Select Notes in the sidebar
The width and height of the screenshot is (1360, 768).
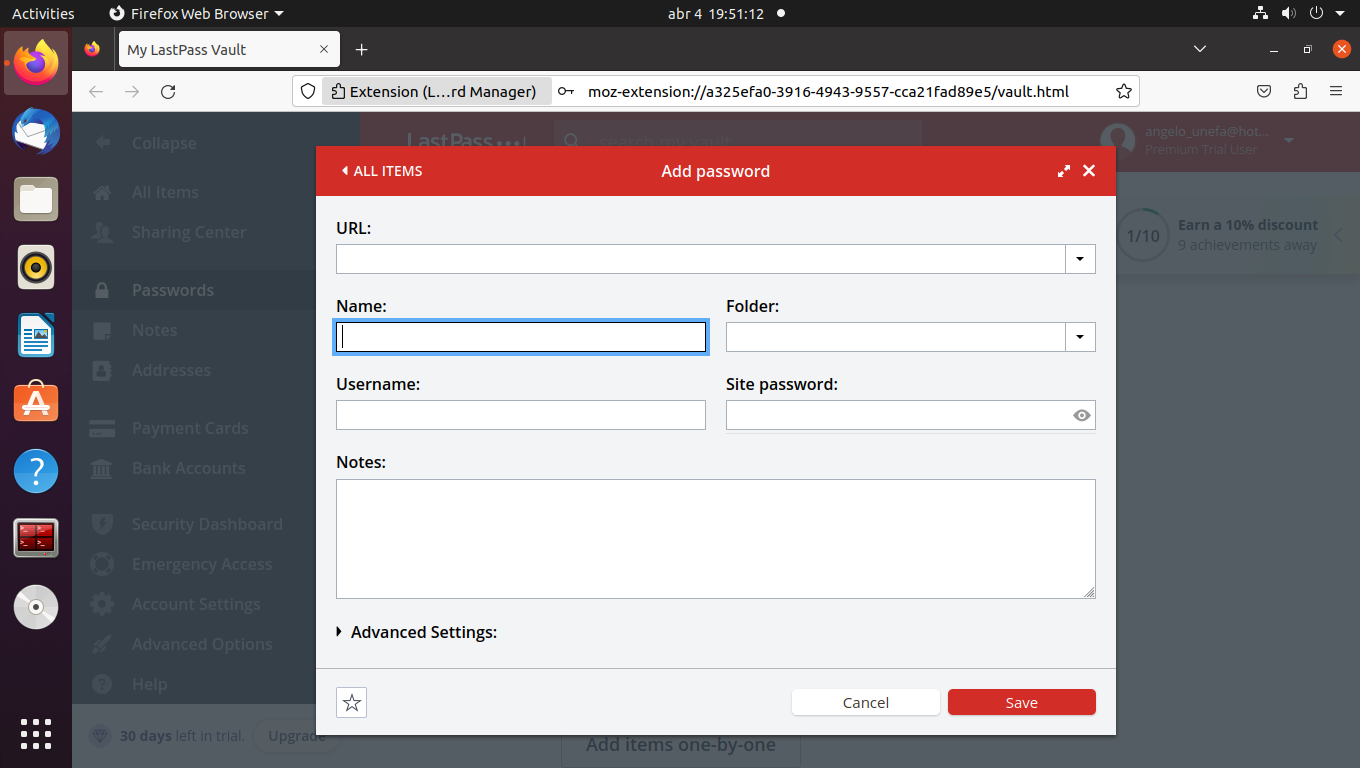[x=154, y=330]
